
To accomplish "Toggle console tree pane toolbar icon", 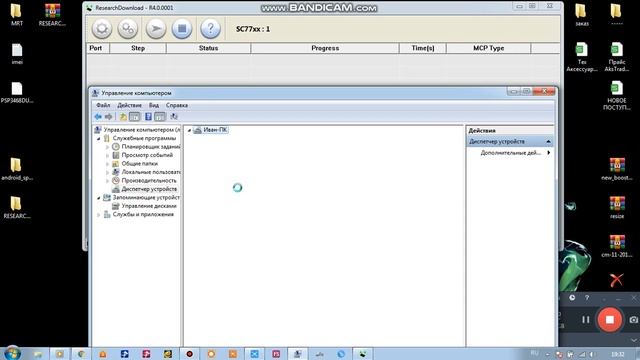I will pyautogui.click(x=134, y=117).
